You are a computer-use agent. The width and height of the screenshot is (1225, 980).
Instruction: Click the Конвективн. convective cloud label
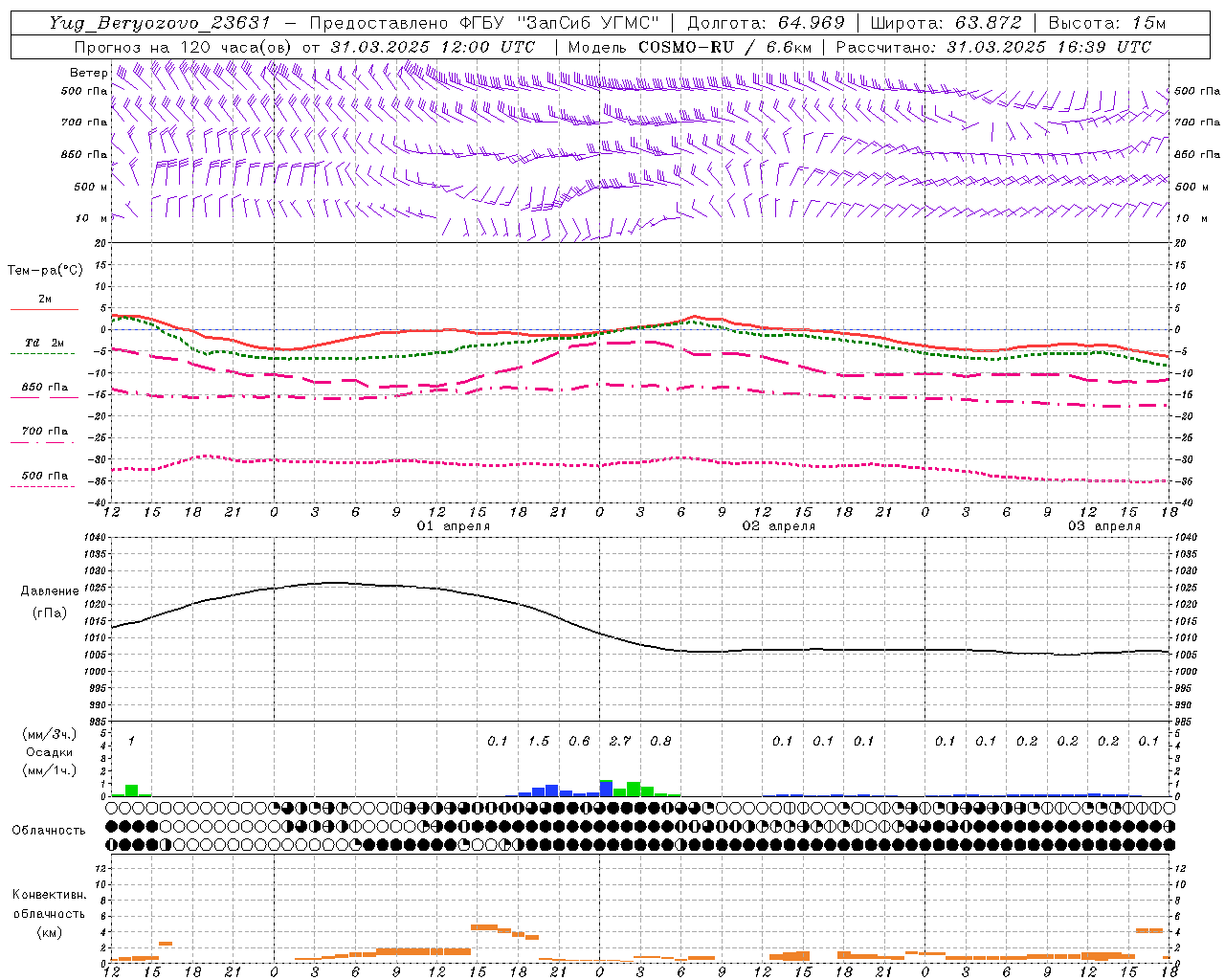pyautogui.click(x=49, y=895)
